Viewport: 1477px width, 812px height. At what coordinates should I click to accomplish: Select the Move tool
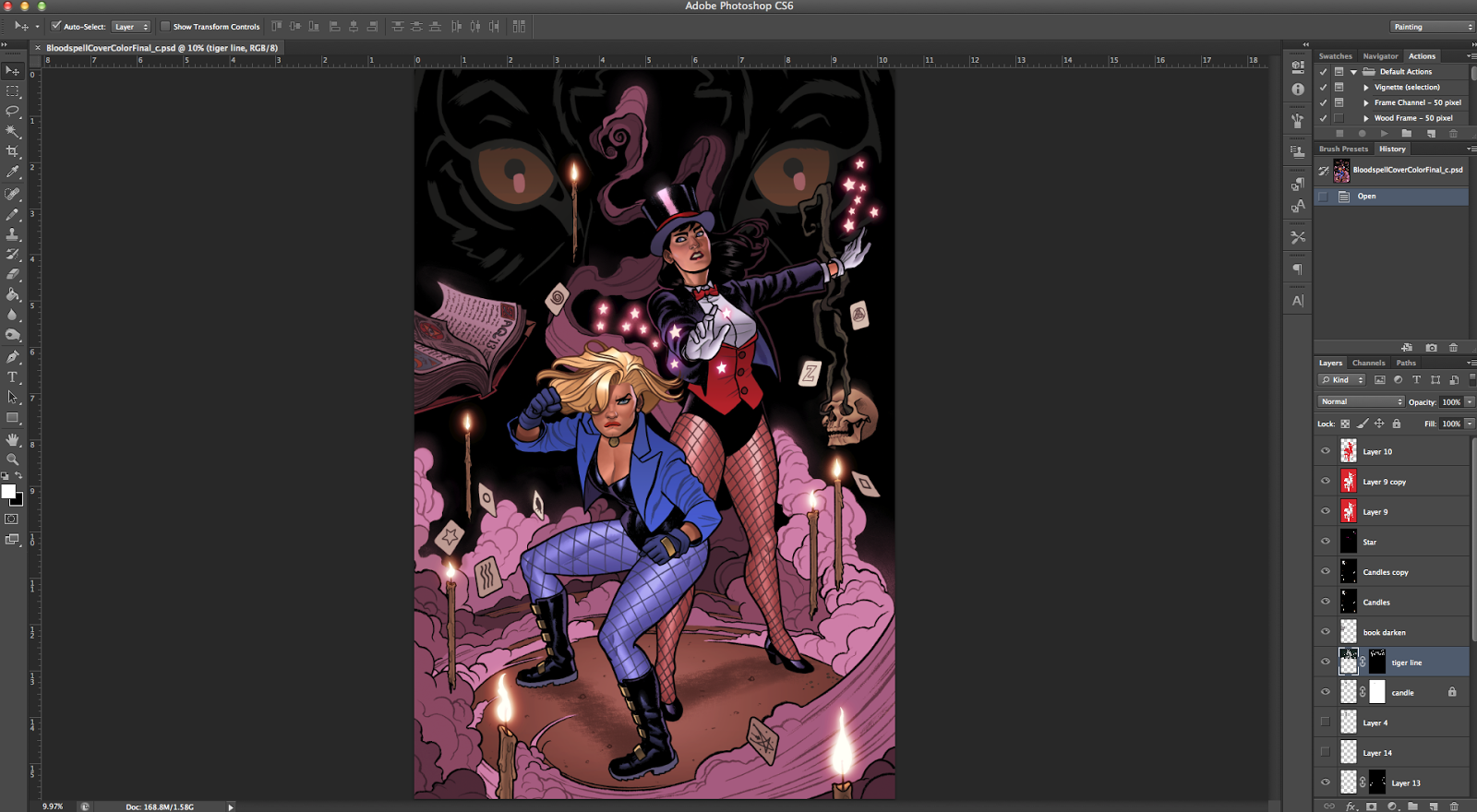(13, 71)
